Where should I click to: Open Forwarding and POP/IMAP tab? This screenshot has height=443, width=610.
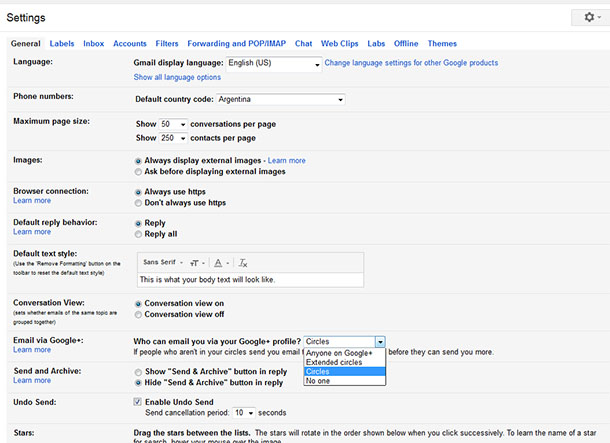(x=237, y=44)
